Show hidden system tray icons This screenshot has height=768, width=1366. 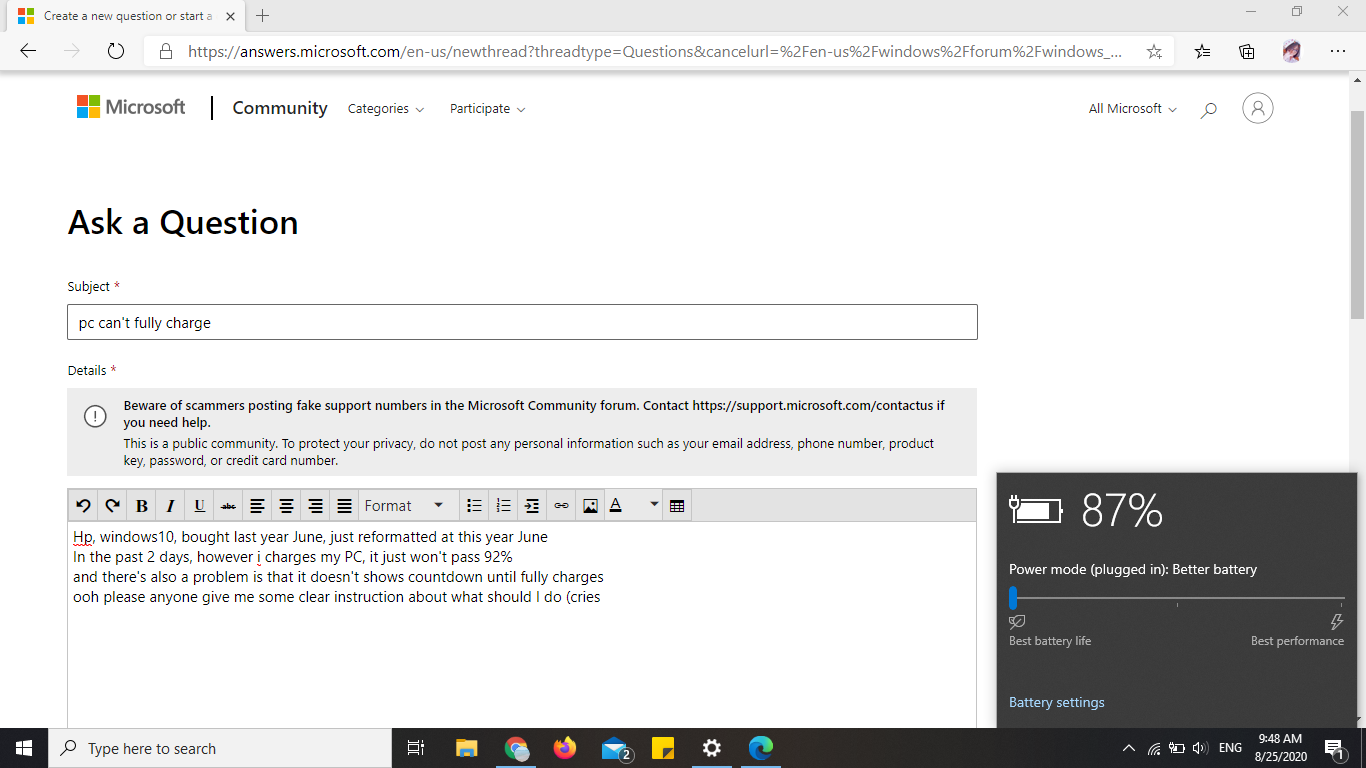click(1129, 748)
